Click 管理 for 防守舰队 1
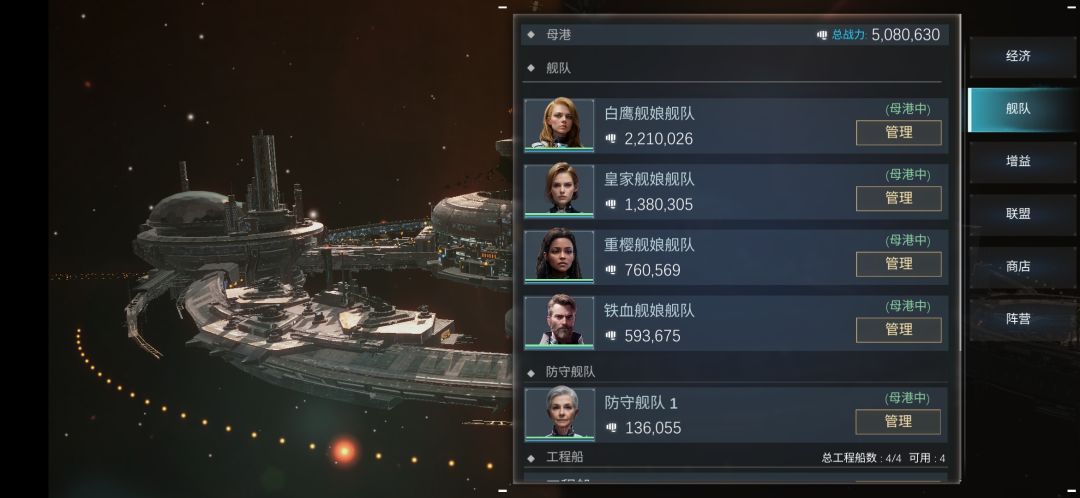Image resolution: width=1080 pixels, height=498 pixels. [898, 422]
